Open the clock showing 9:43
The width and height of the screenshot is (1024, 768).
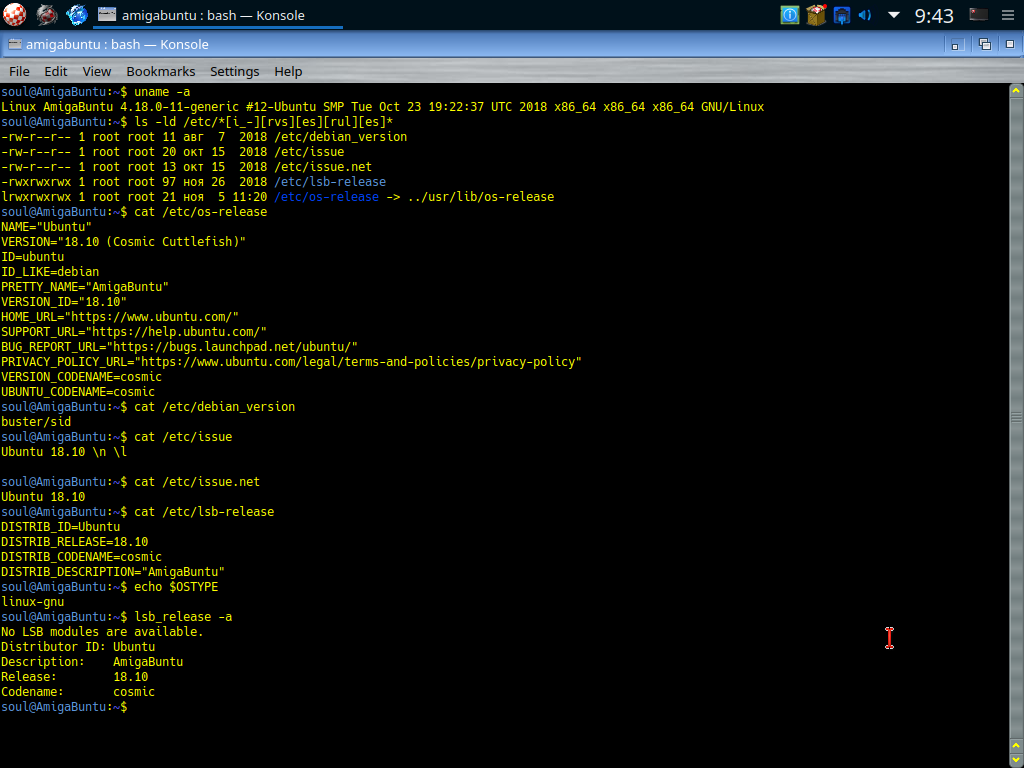click(934, 15)
